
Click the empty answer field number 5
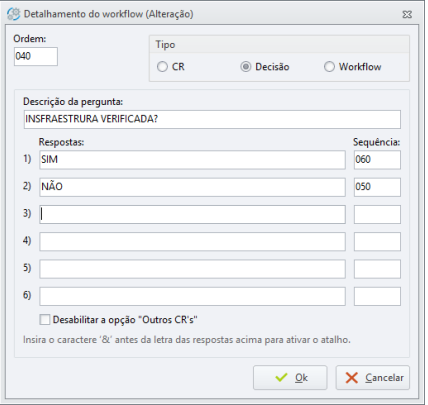pyautogui.click(x=192, y=269)
